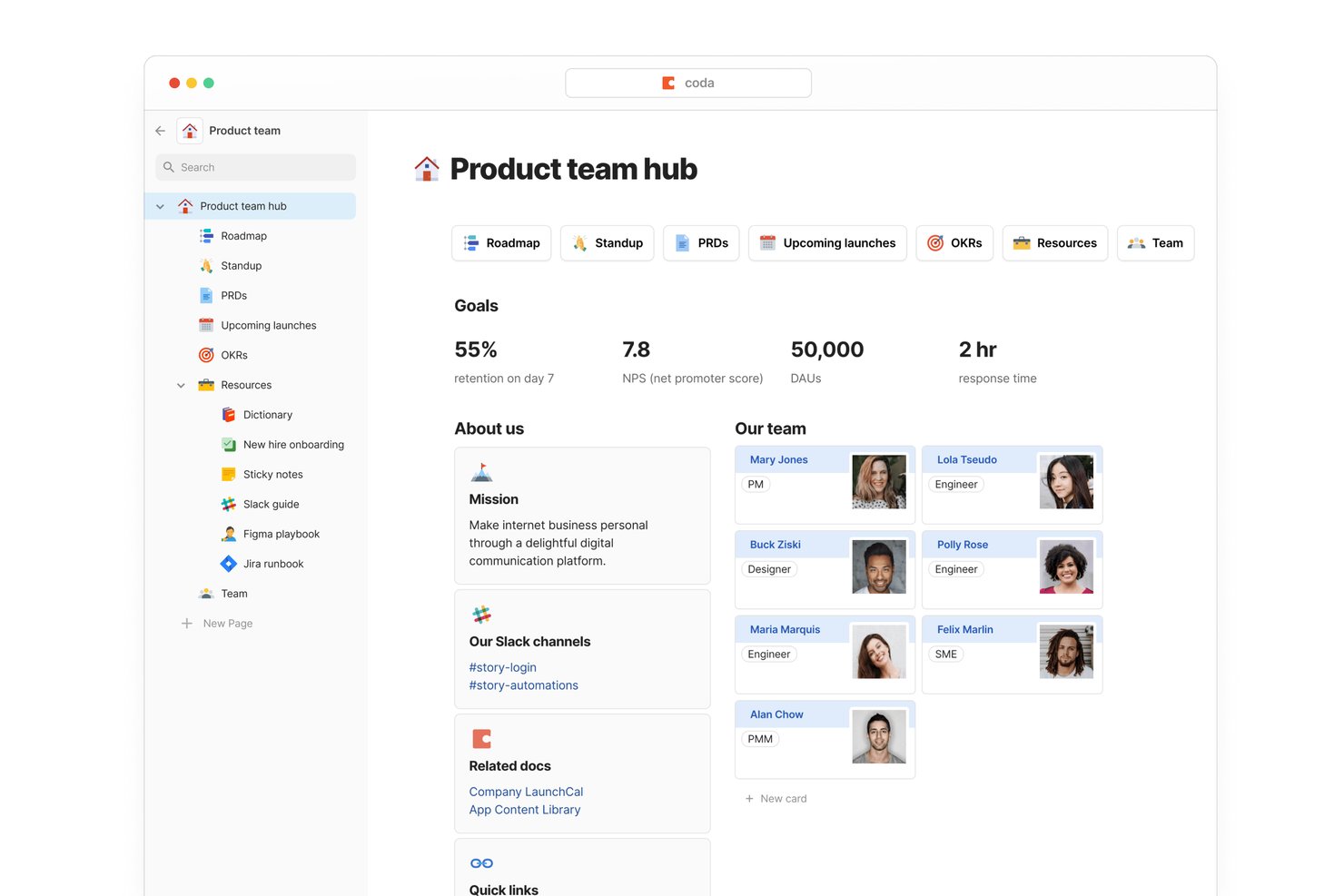Open the Roadmap button in the hub
Image resolution: width=1344 pixels, height=896 pixels.
501,243
